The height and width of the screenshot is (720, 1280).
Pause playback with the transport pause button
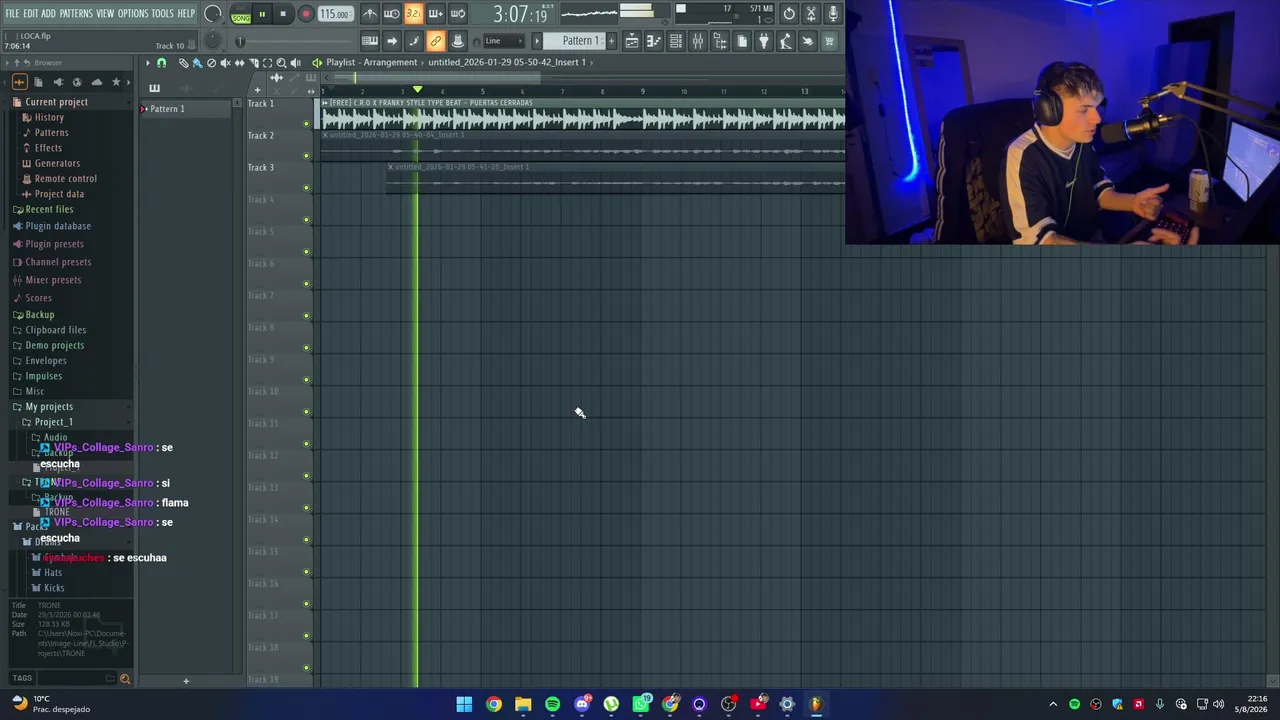[x=262, y=14]
